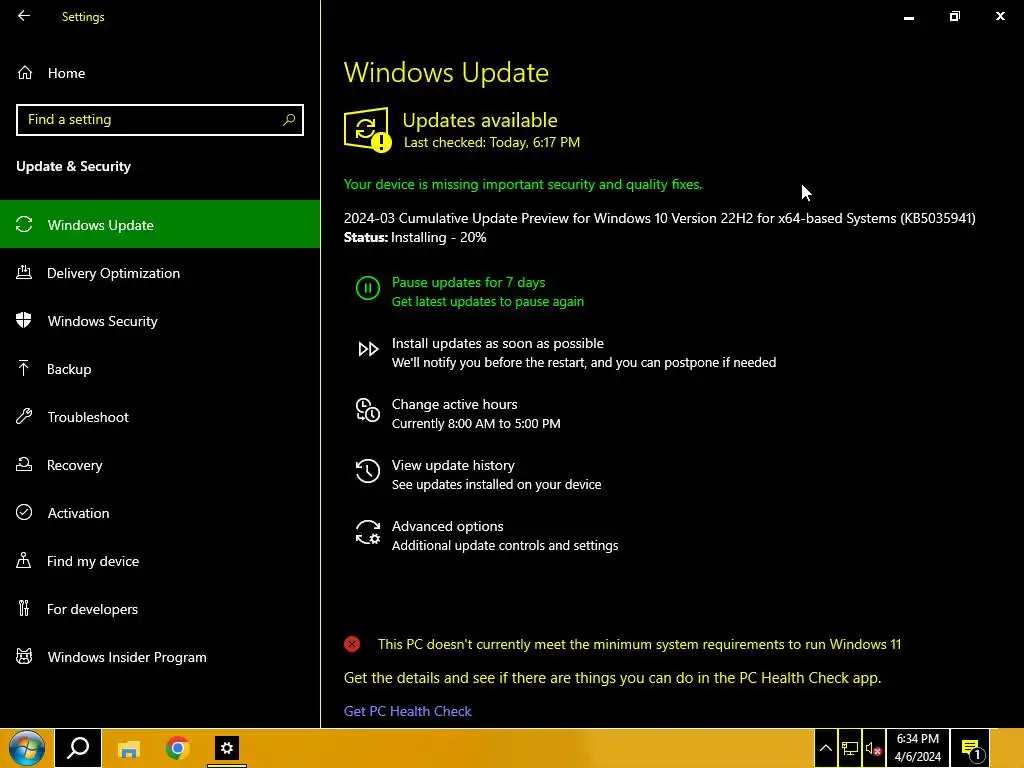Click the red X error icon for Windows 11
This screenshot has height=768, width=1024.
tap(352, 645)
